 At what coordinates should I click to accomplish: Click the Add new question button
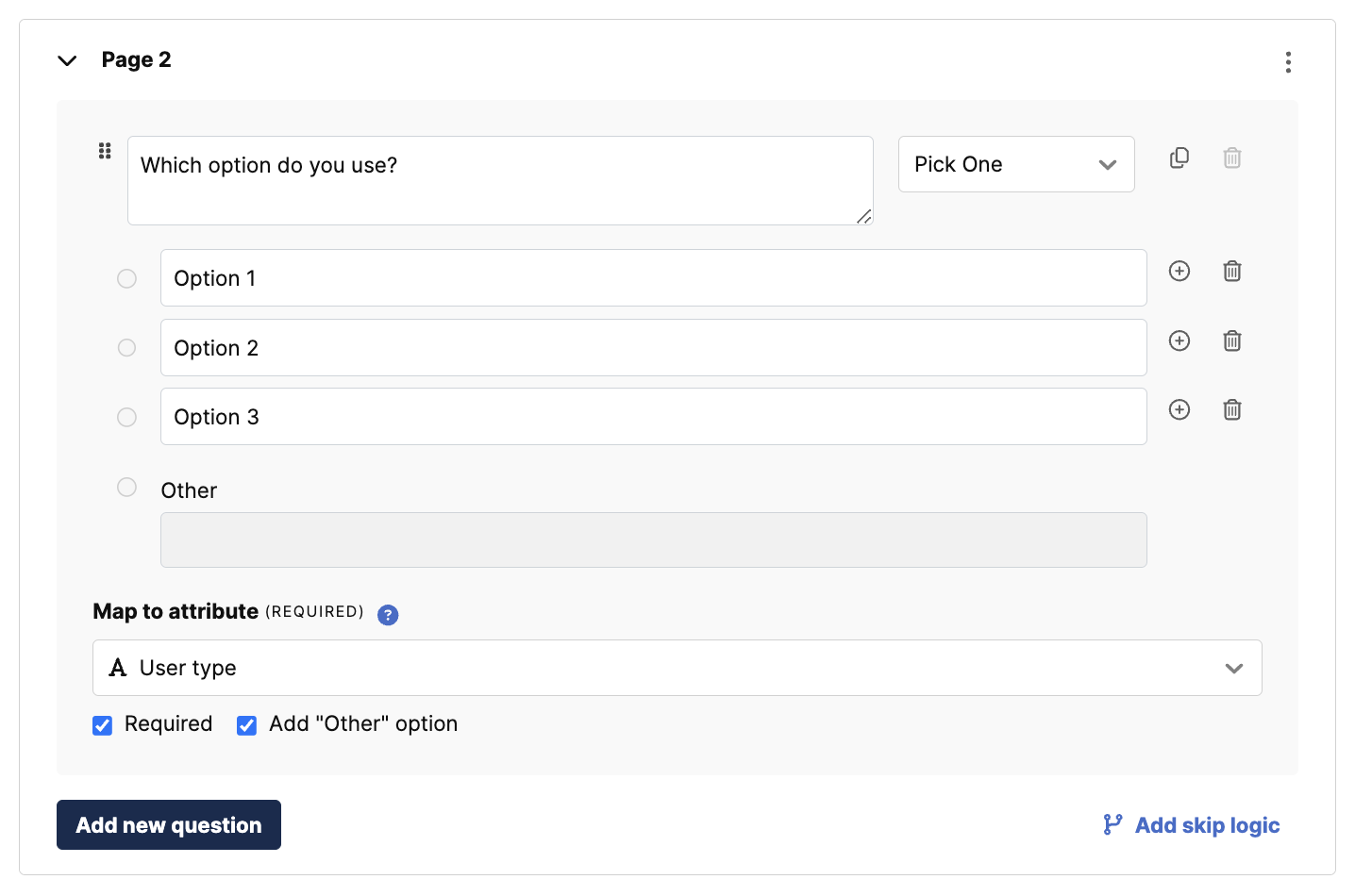pos(169,825)
